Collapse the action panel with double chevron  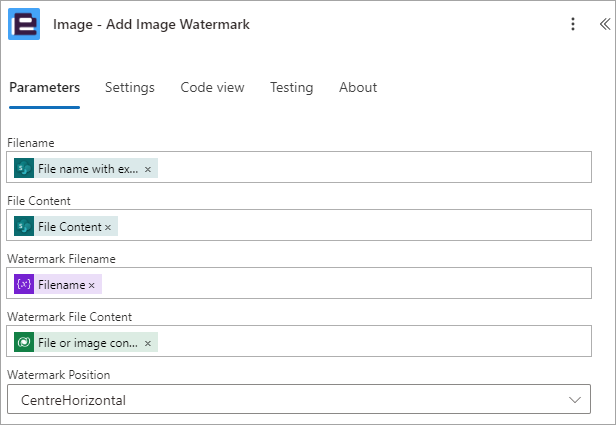pyautogui.click(x=605, y=24)
